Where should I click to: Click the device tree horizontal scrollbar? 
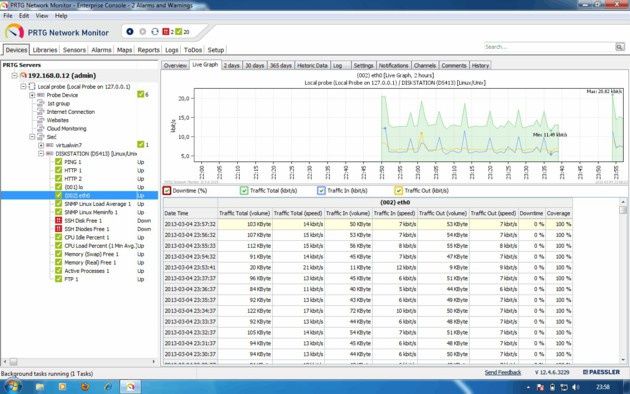coord(79,362)
